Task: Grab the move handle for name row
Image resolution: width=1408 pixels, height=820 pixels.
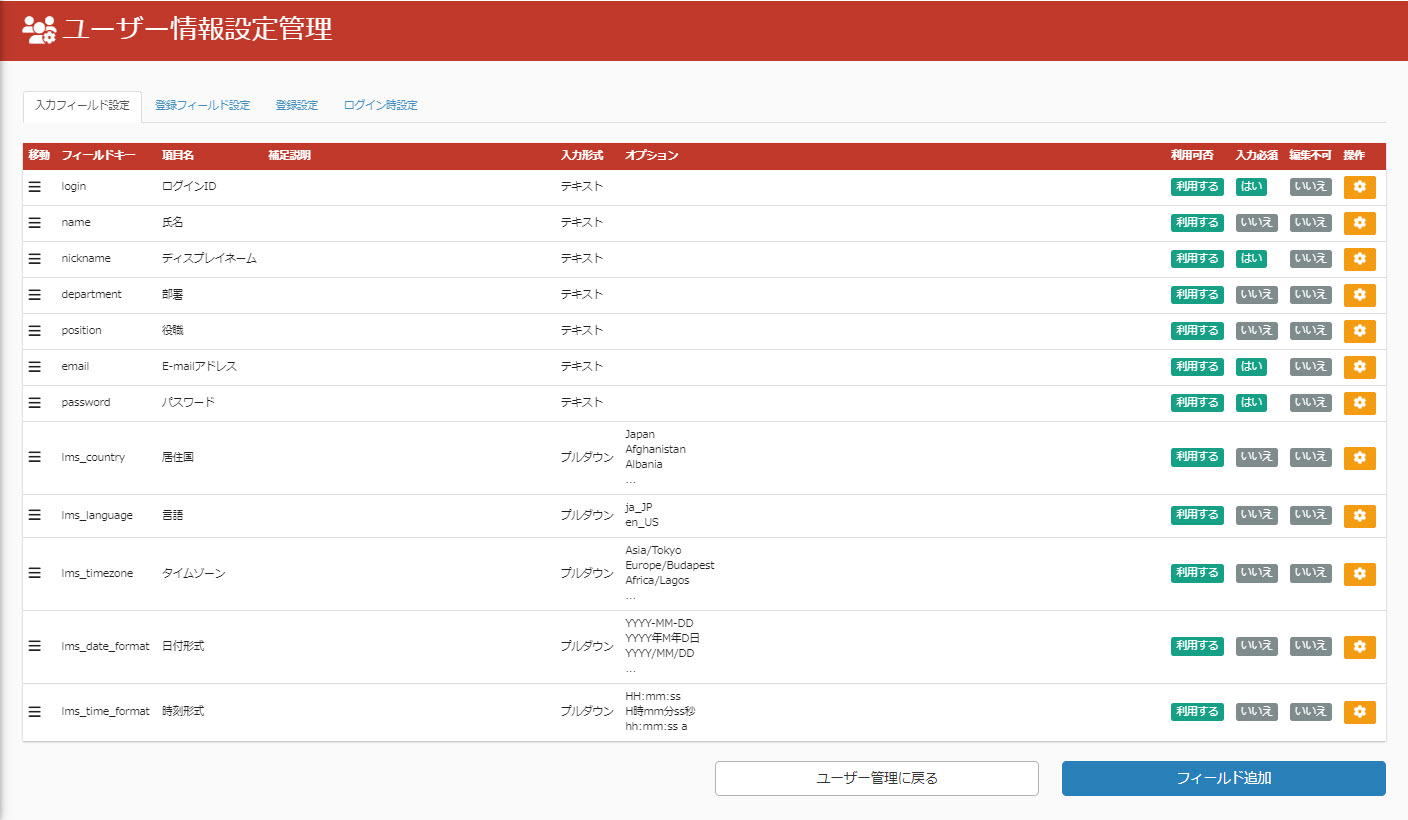Action: point(35,223)
